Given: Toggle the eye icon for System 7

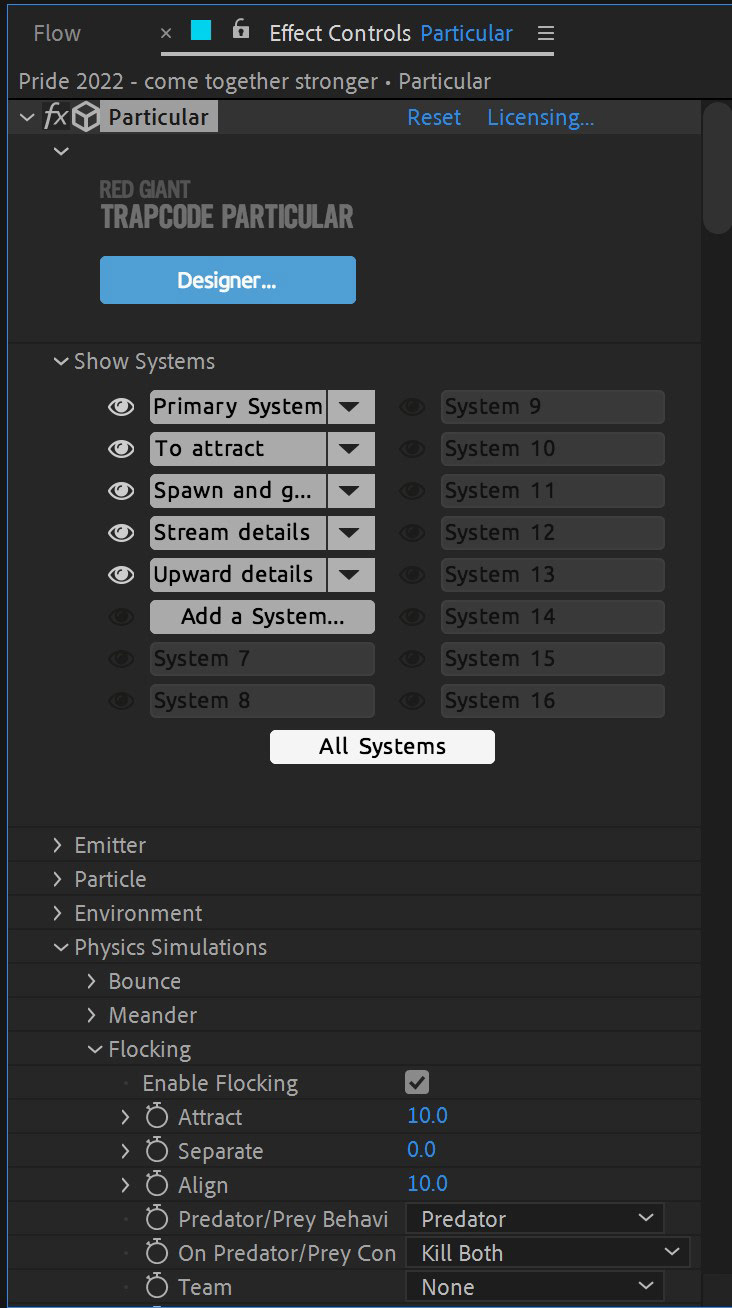Looking at the screenshot, I should (121, 659).
